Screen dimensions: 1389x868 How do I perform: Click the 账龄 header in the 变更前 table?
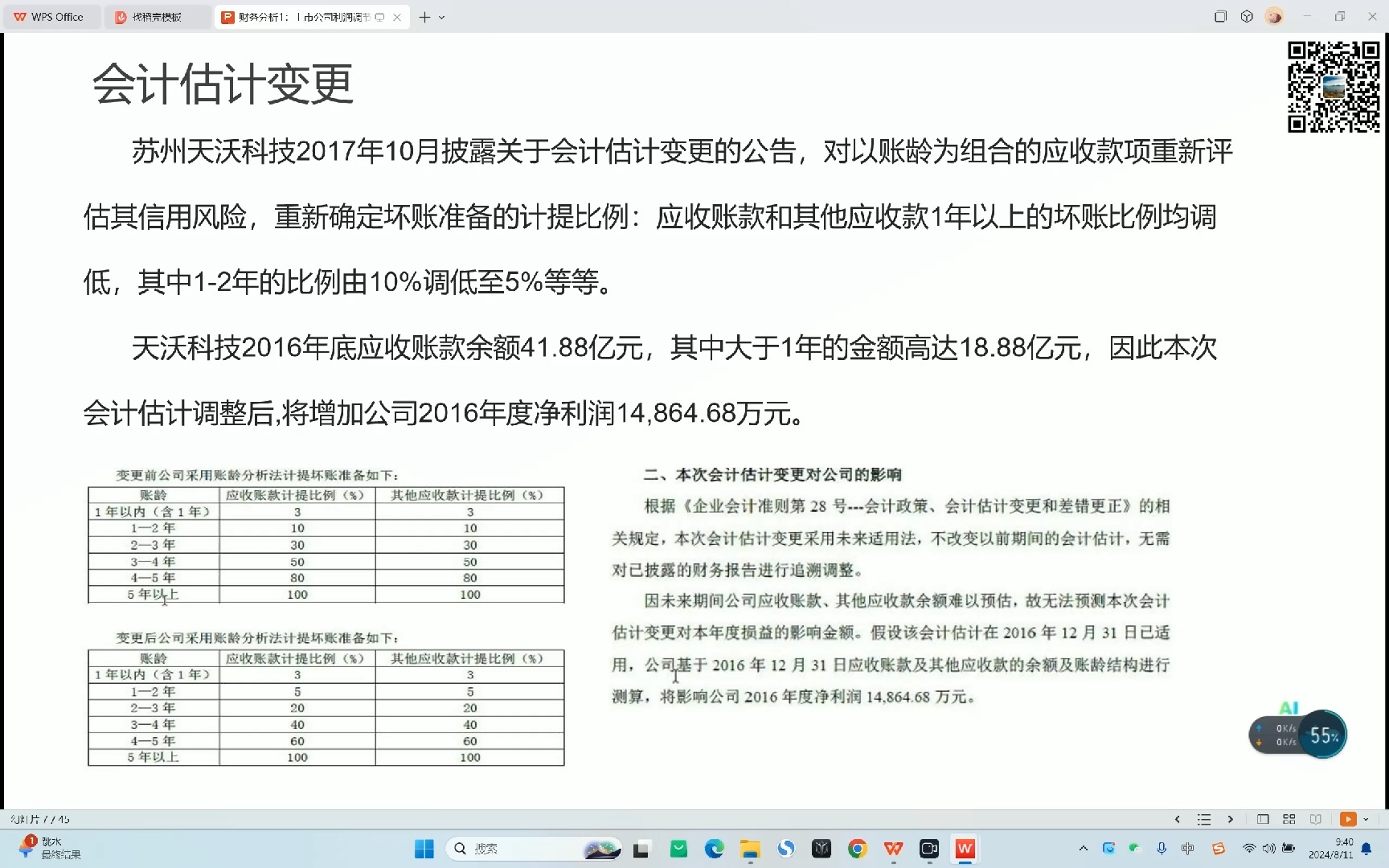(153, 495)
